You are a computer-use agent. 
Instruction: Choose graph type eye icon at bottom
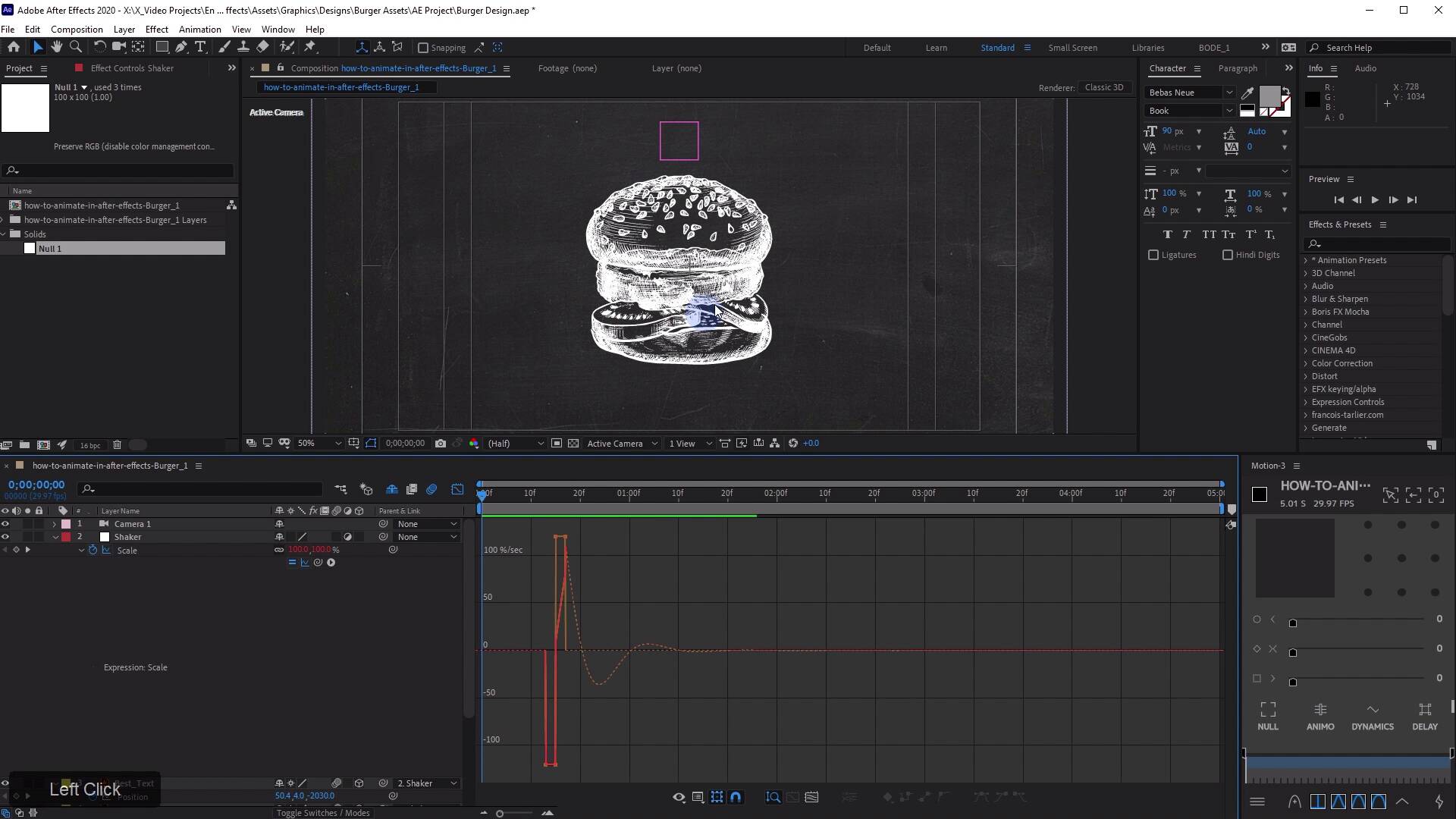coord(679,797)
